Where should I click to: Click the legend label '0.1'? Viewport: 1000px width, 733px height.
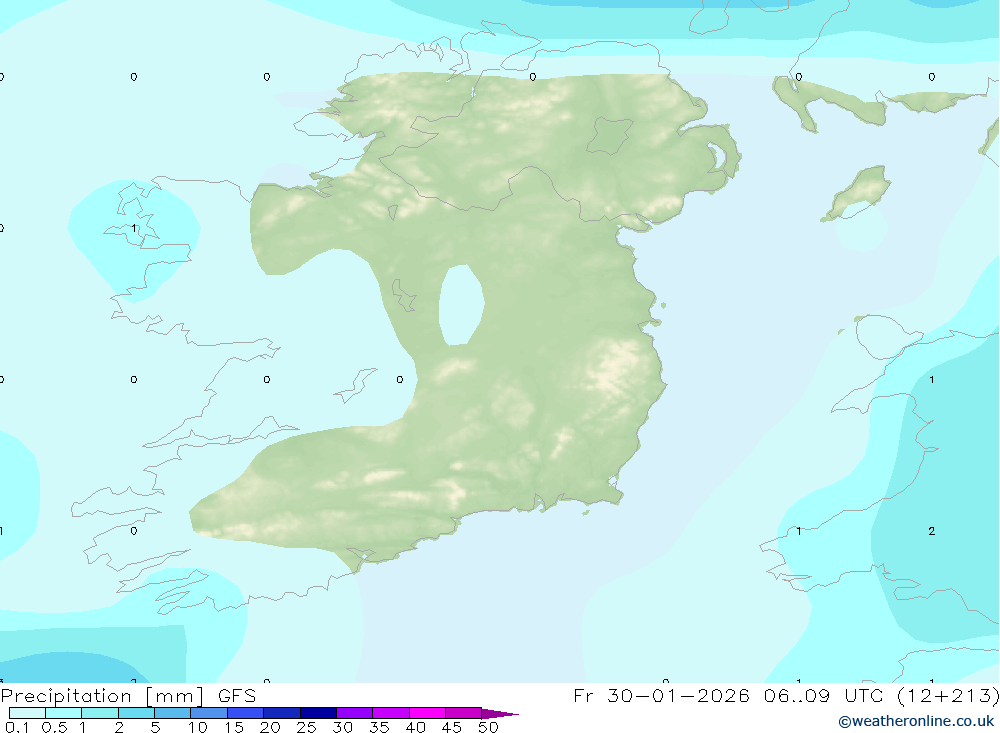[17, 727]
